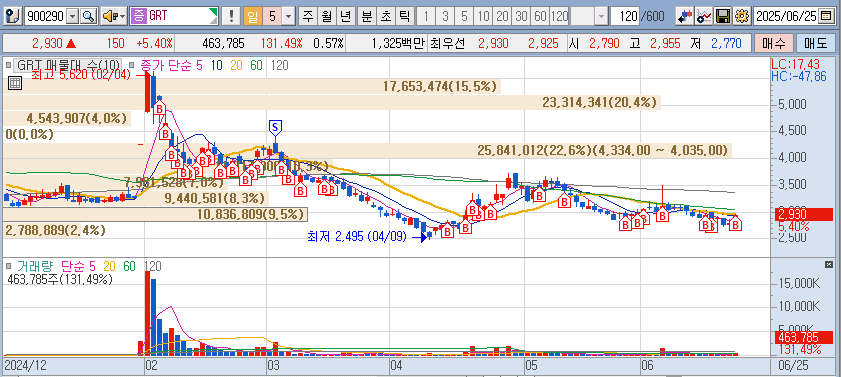Click the red-blue candle compare chart icon
841x377 pixels.
tap(684, 16)
